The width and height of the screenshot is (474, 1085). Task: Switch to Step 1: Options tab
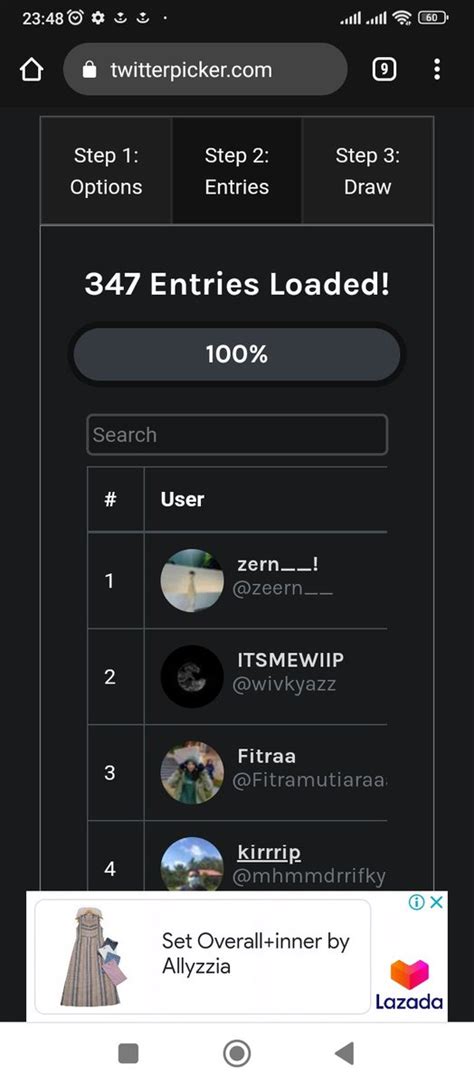[x=106, y=171]
